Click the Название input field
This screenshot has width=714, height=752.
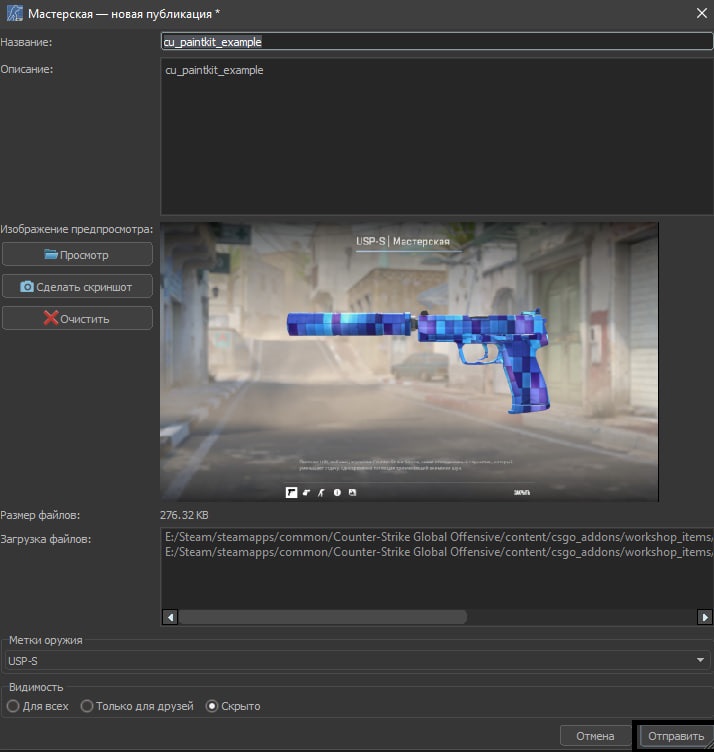pos(437,42)
